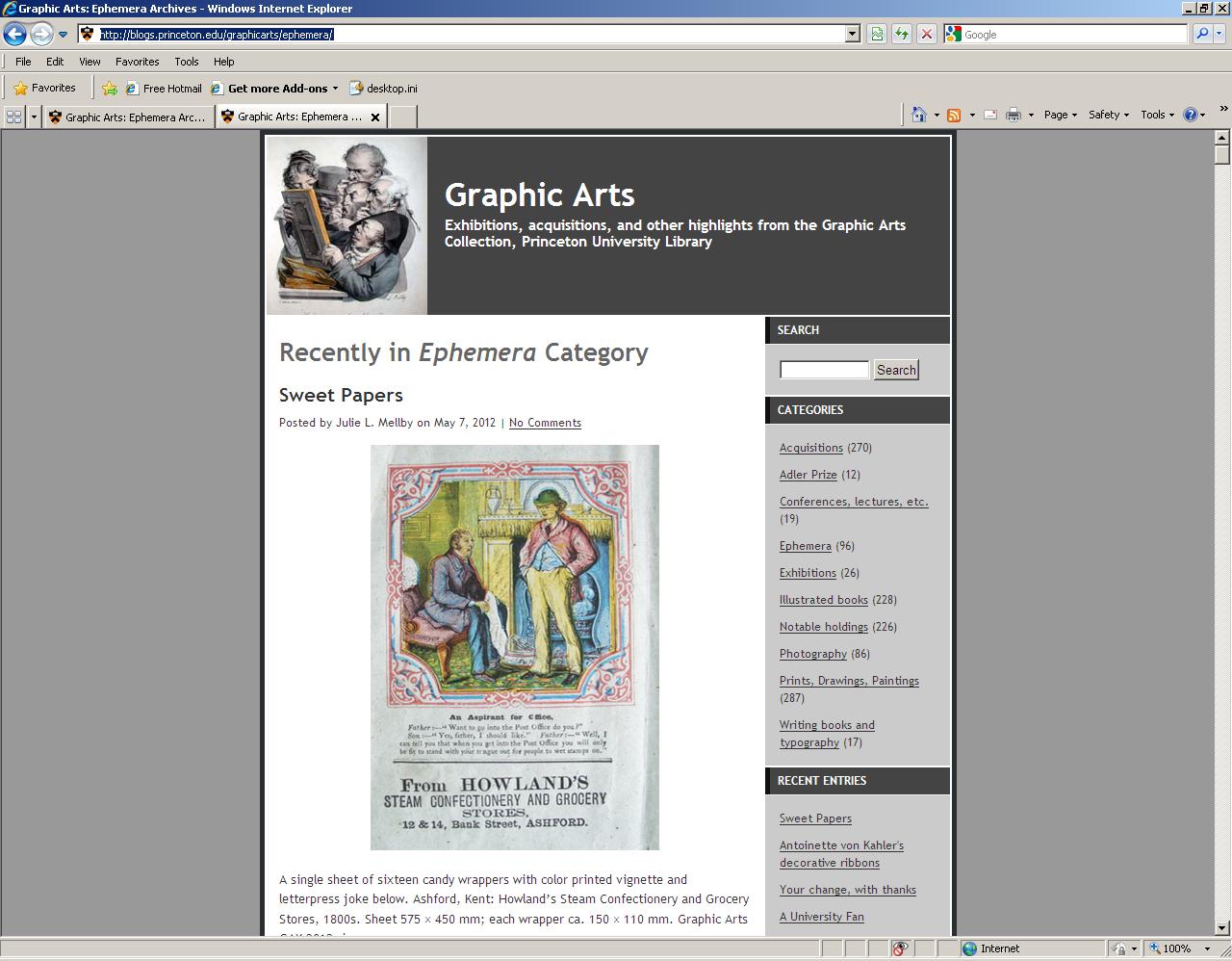This screenshot has height=961, width=1232.
Task: Open the No Comments link
Action: 545,423
